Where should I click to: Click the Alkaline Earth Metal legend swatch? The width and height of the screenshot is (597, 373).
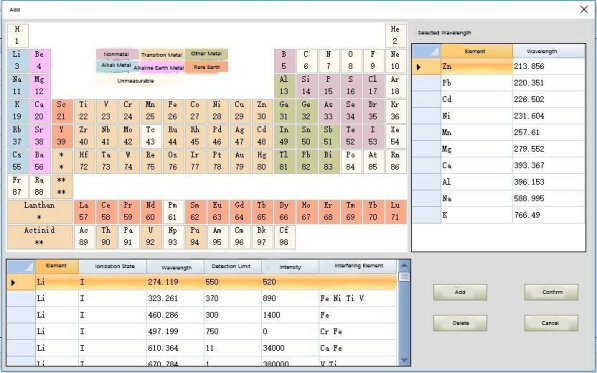coord(159,68)
